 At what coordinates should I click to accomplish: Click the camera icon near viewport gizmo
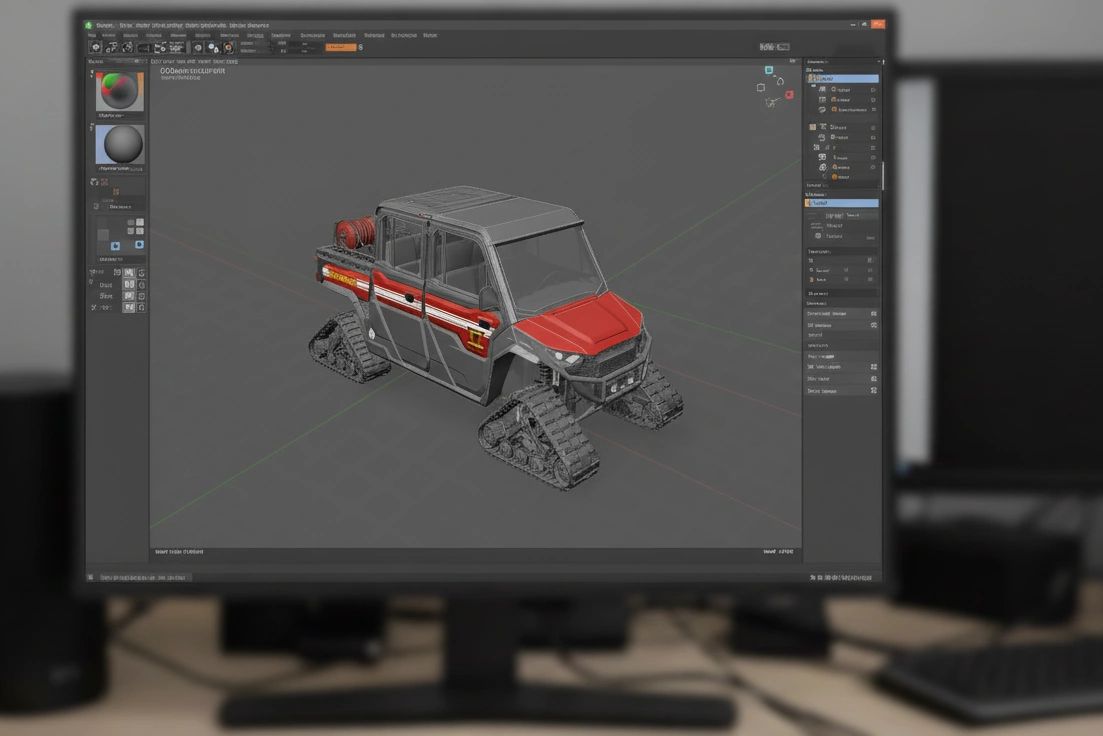[x=762, y=87]
